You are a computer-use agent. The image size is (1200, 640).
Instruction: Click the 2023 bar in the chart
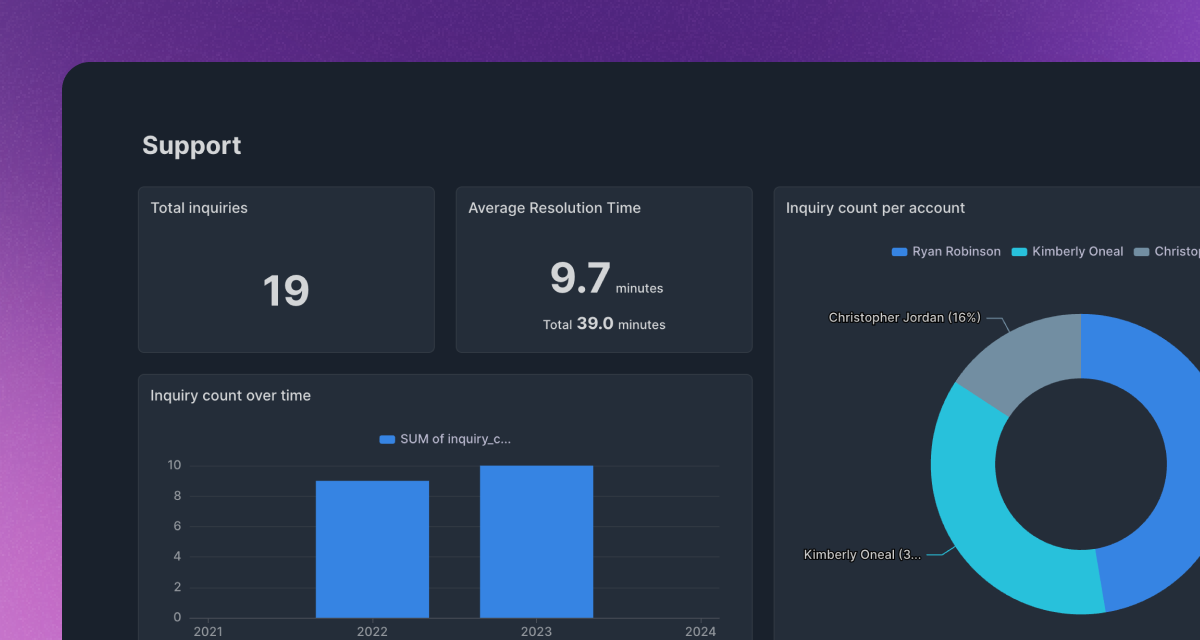536,540
